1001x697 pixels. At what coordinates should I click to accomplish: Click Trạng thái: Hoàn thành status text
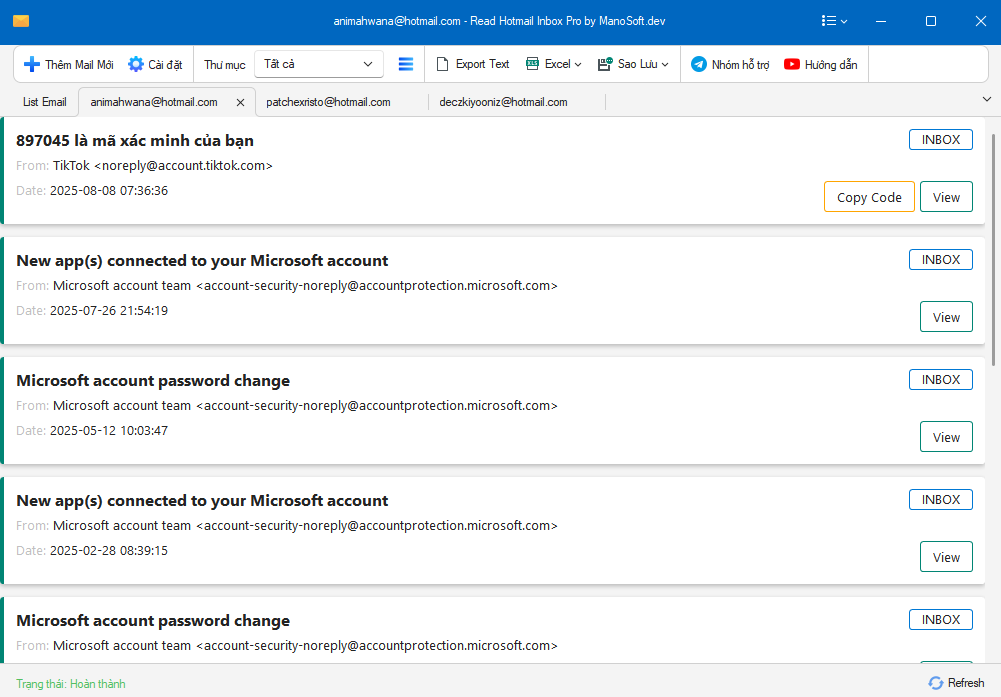click(x=71, y=684)
